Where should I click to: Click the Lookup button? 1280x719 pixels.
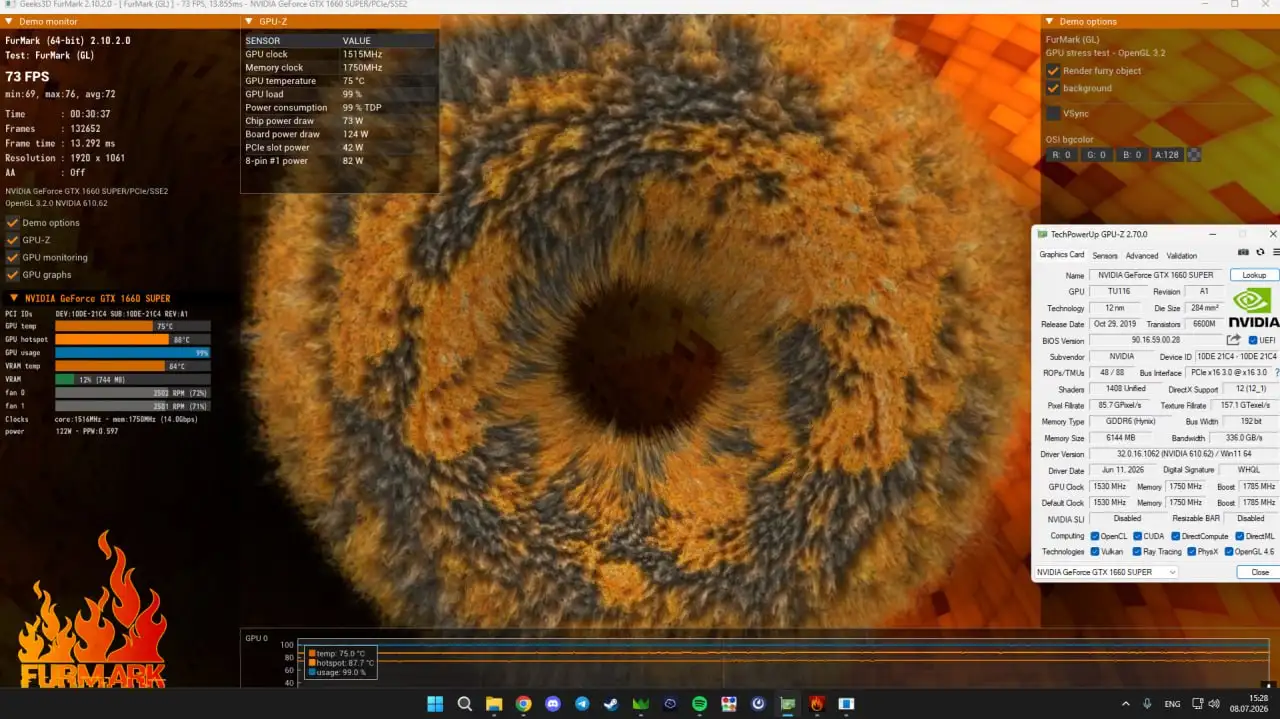(1254, 275)
